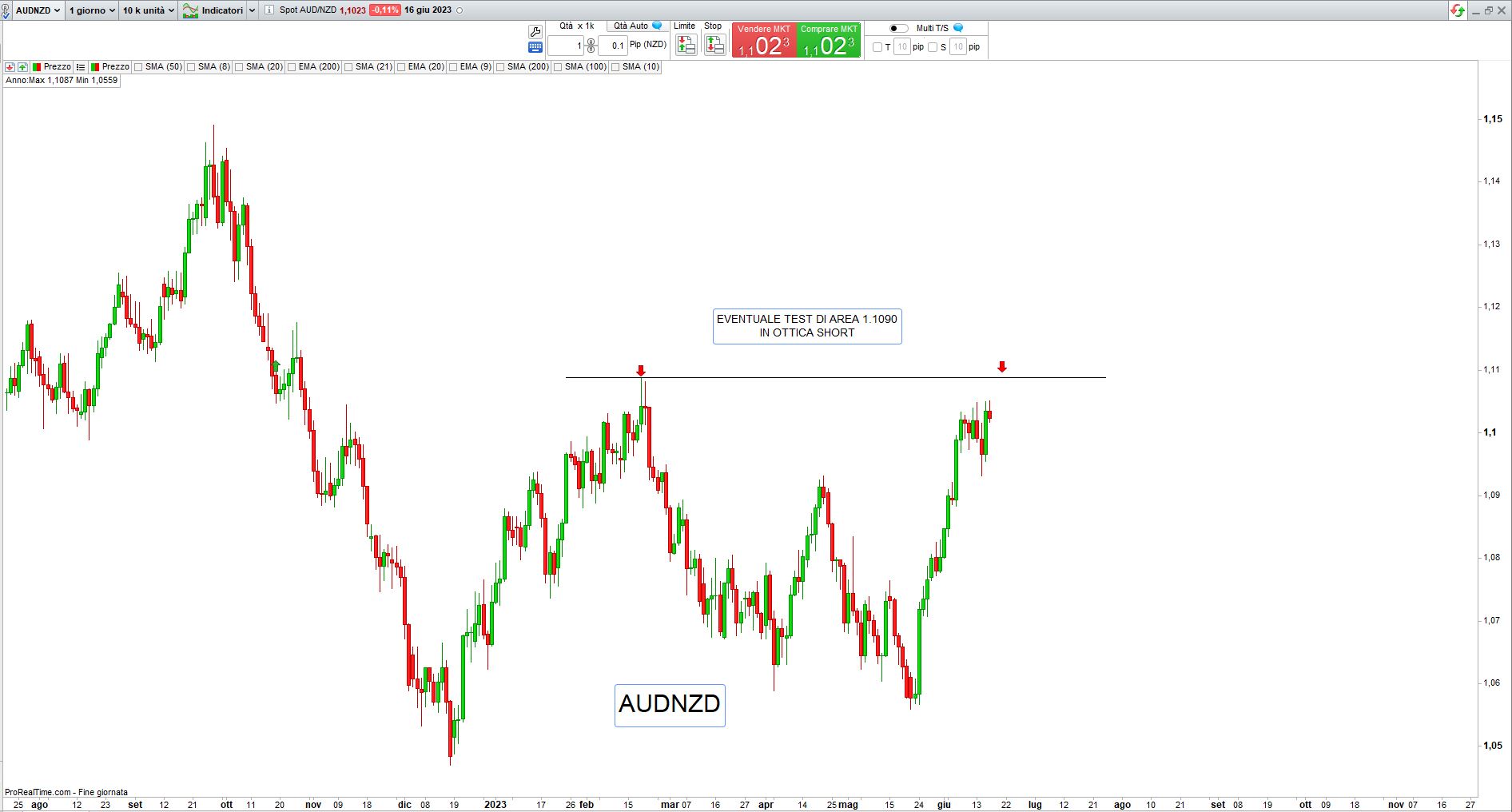The width and height of the screenshot is (1512, 812).
Task: Click the 0.1 pip value field
Action: click(612, 46)
